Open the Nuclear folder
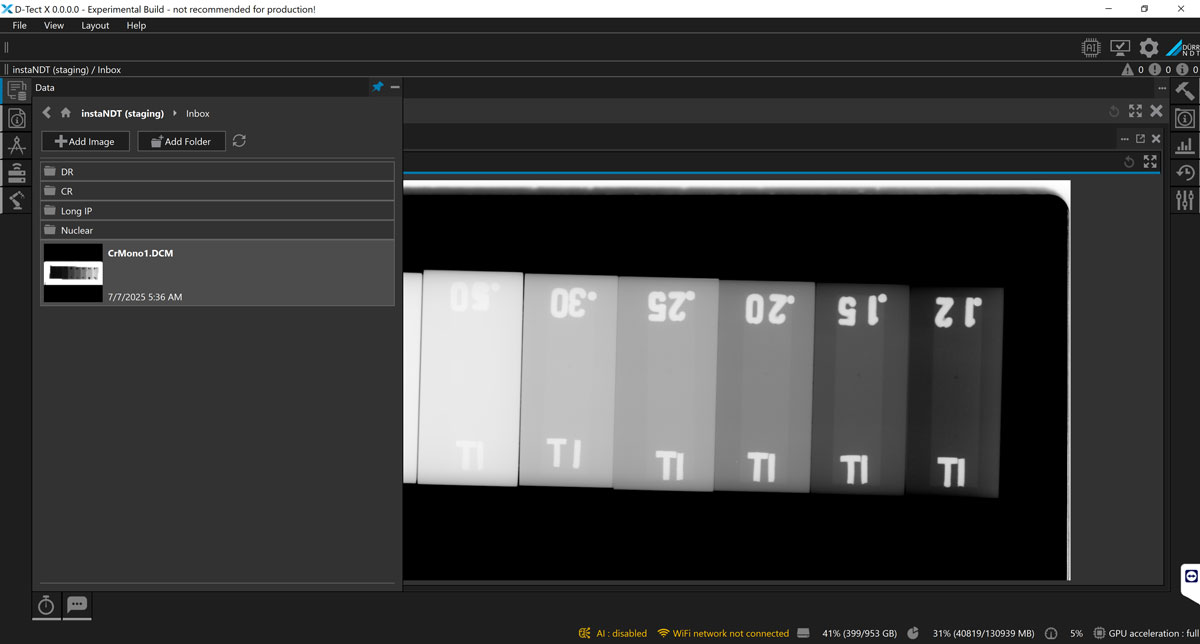Screen dimensions: 1200x644 [76, 230]
